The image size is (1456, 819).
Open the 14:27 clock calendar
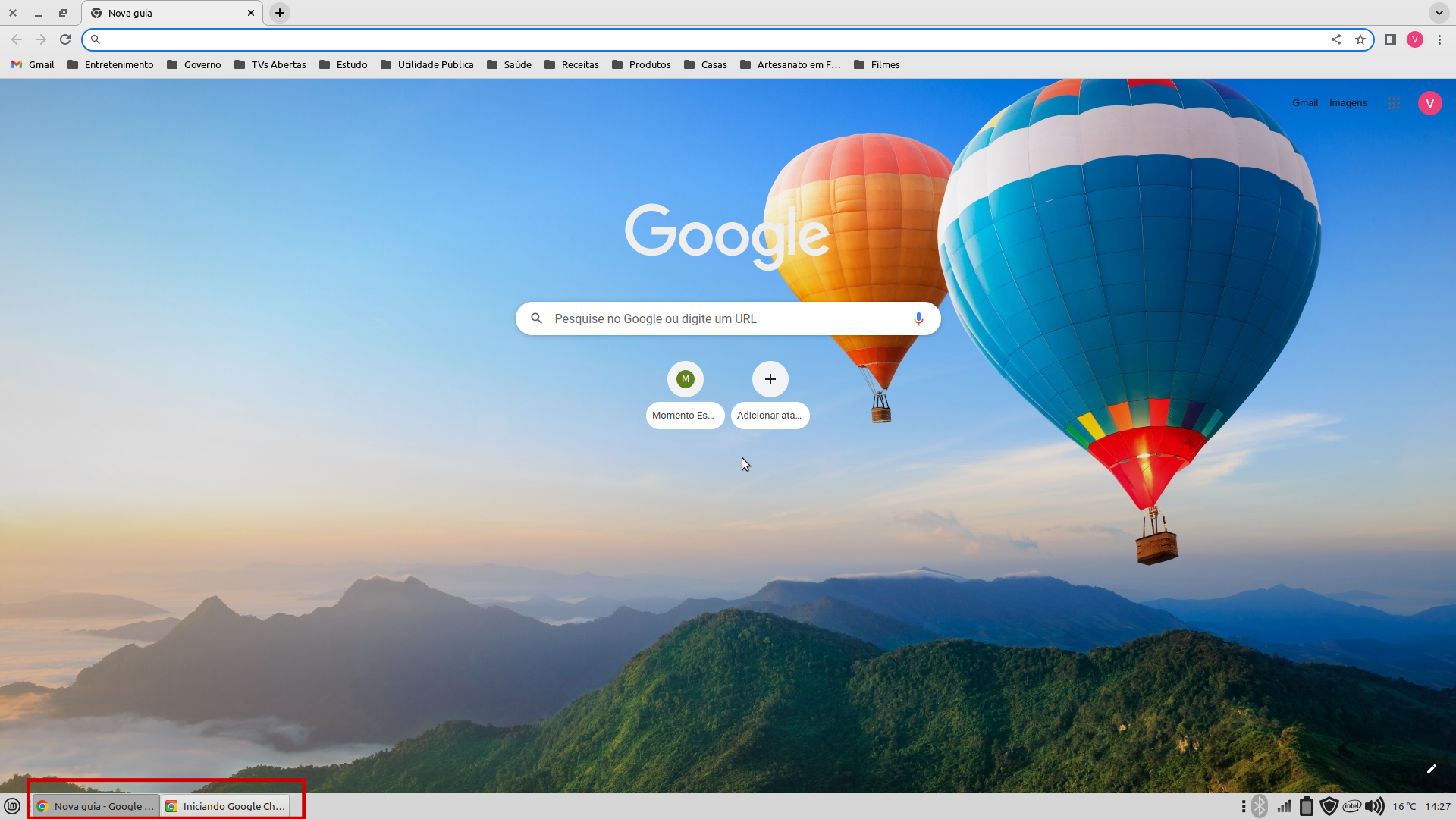1438,806
